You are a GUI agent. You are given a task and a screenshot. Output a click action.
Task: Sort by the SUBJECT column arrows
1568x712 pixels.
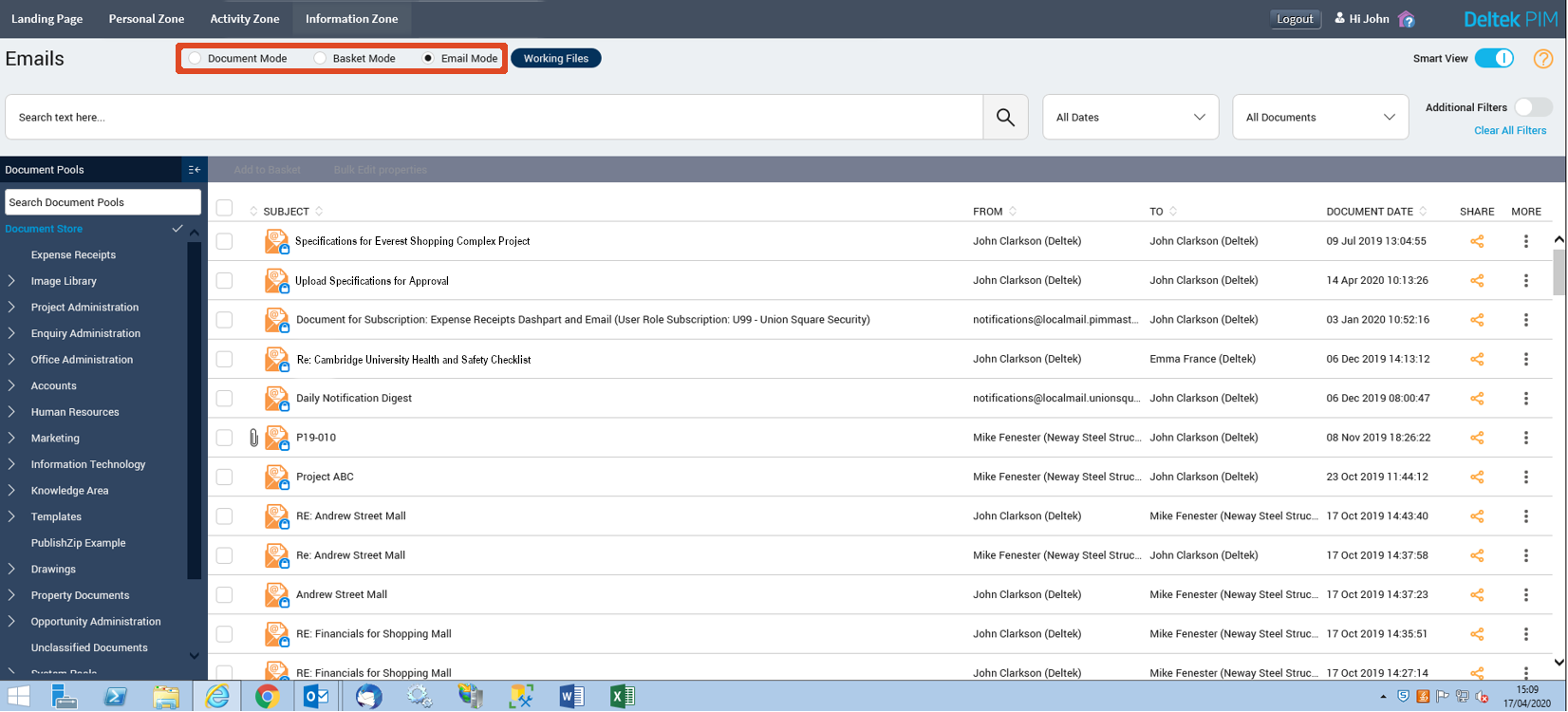(319, 212)
